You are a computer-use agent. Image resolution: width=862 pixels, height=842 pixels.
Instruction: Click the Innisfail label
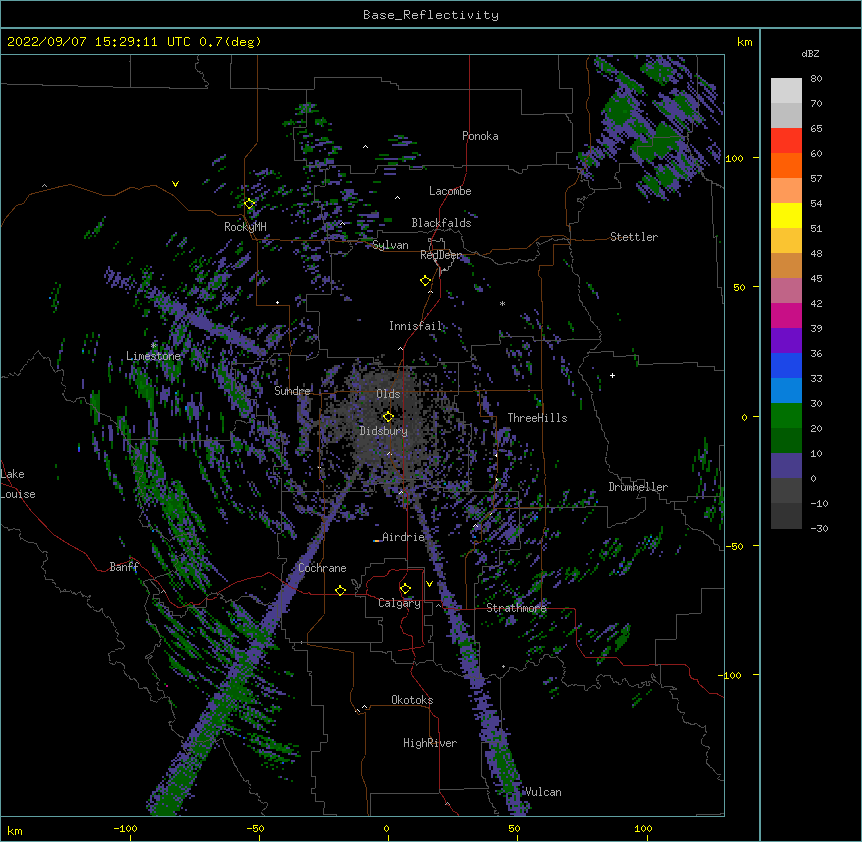coord(416,326)
